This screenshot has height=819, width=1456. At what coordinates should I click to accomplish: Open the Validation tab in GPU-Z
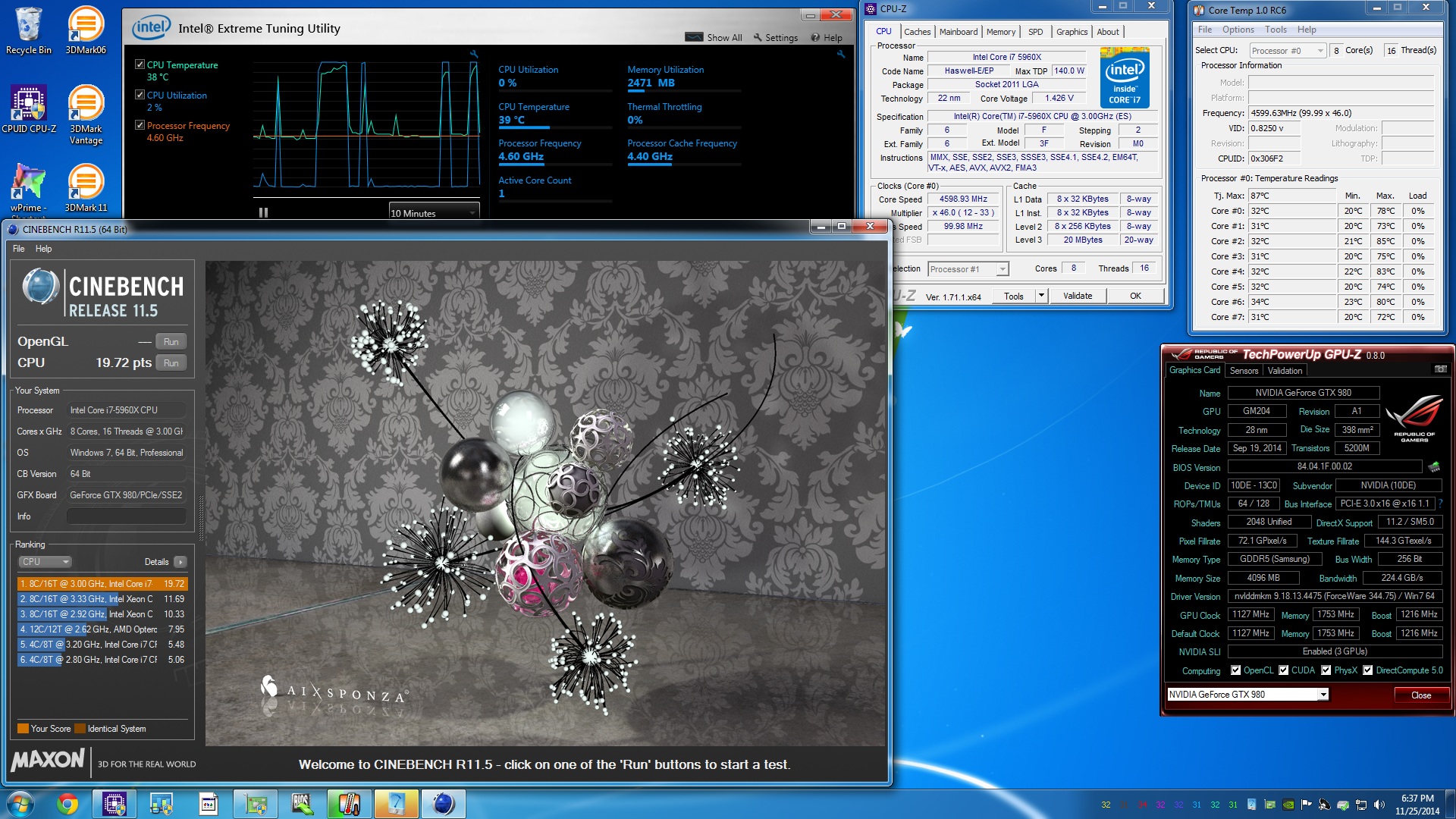coord(1285,371)
